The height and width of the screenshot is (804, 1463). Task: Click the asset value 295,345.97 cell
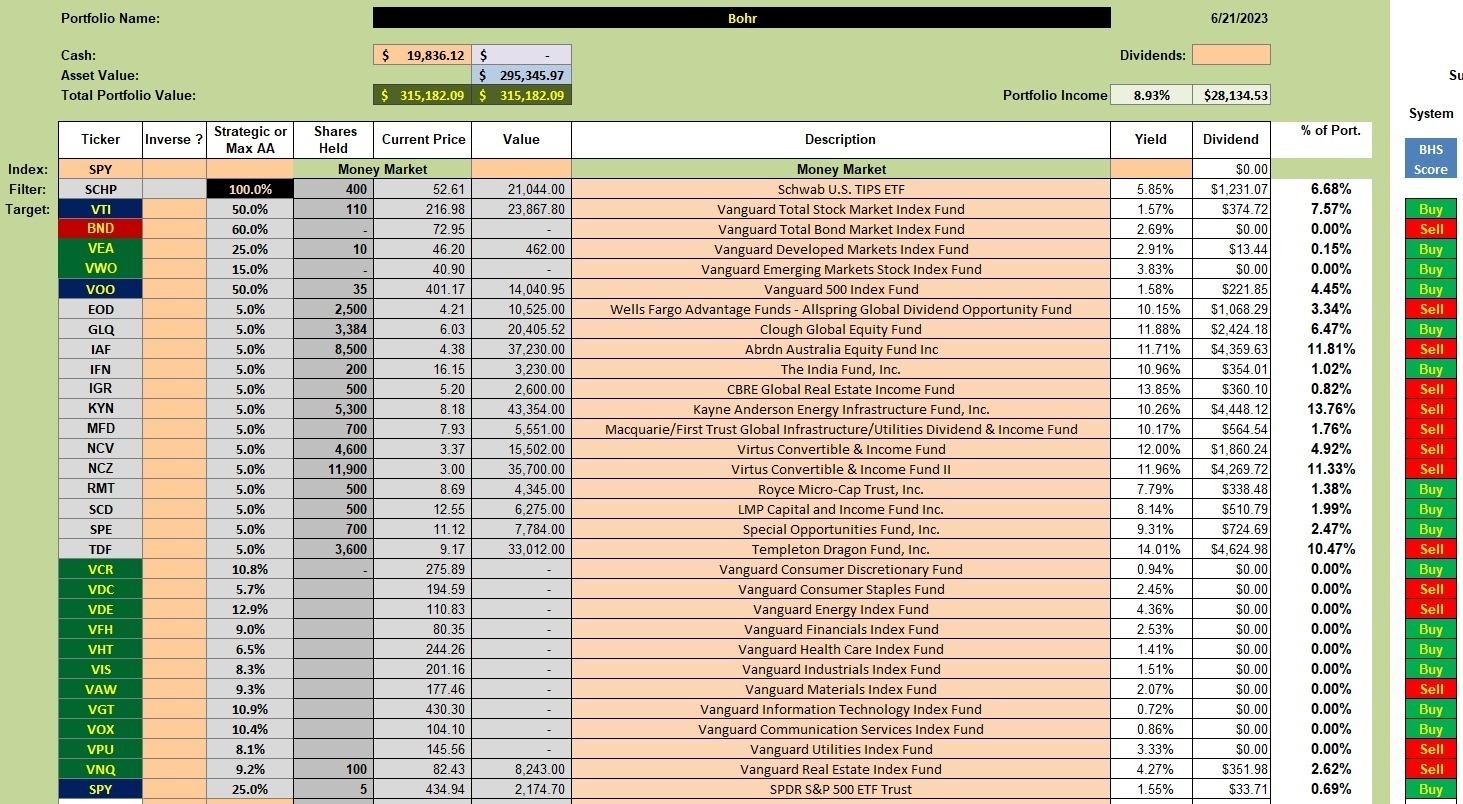pos(521,75)
